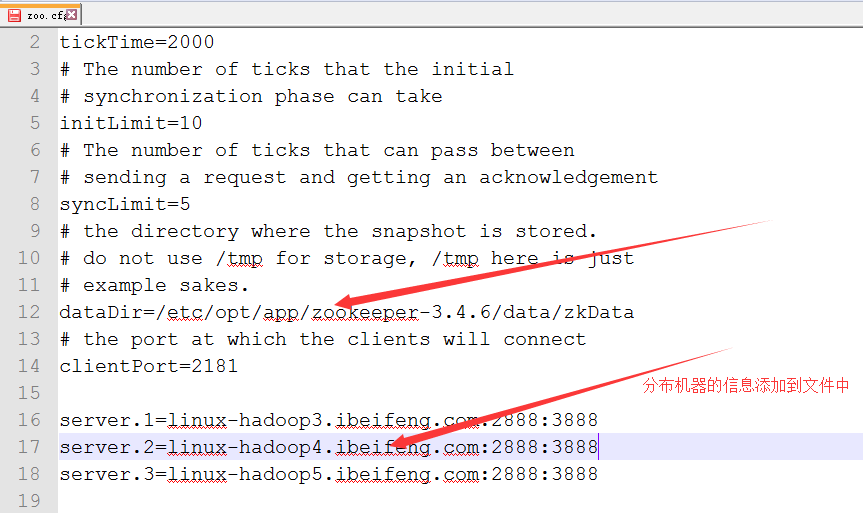Click line number 12 in the margin
This screenshot has width=863, height=513.
point(29,312)
